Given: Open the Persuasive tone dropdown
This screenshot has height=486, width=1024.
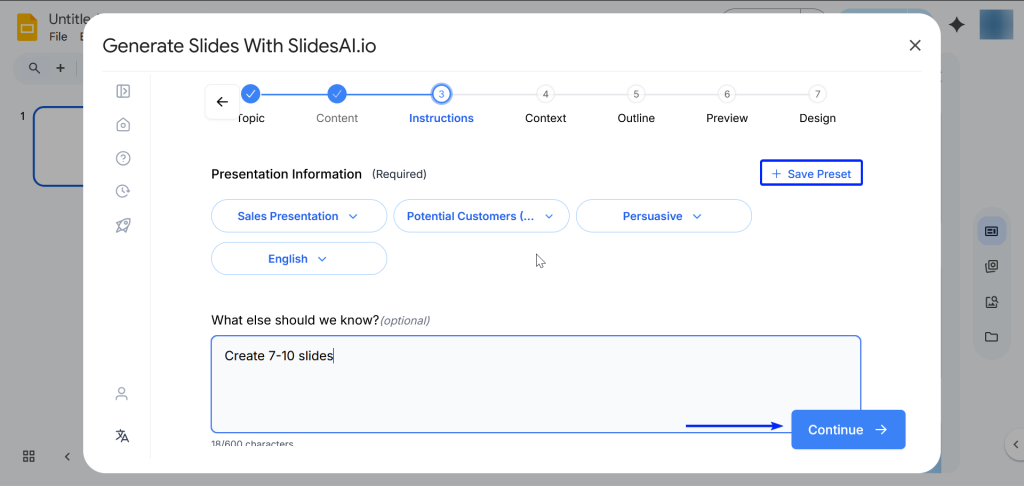Looking at the screenshot, I should tap(663, 216).
